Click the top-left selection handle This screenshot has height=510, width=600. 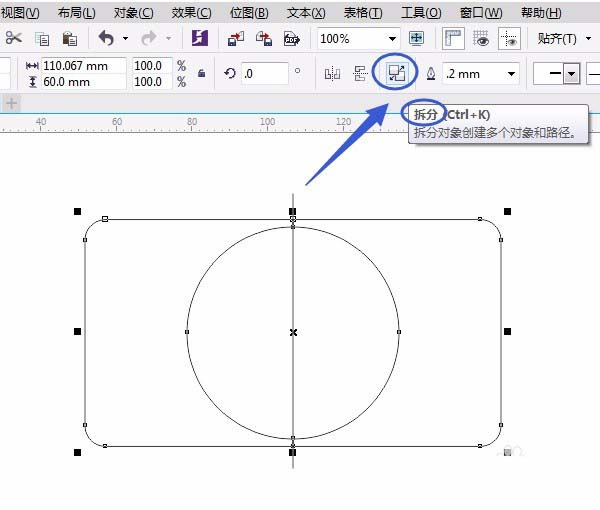(77, 211)
